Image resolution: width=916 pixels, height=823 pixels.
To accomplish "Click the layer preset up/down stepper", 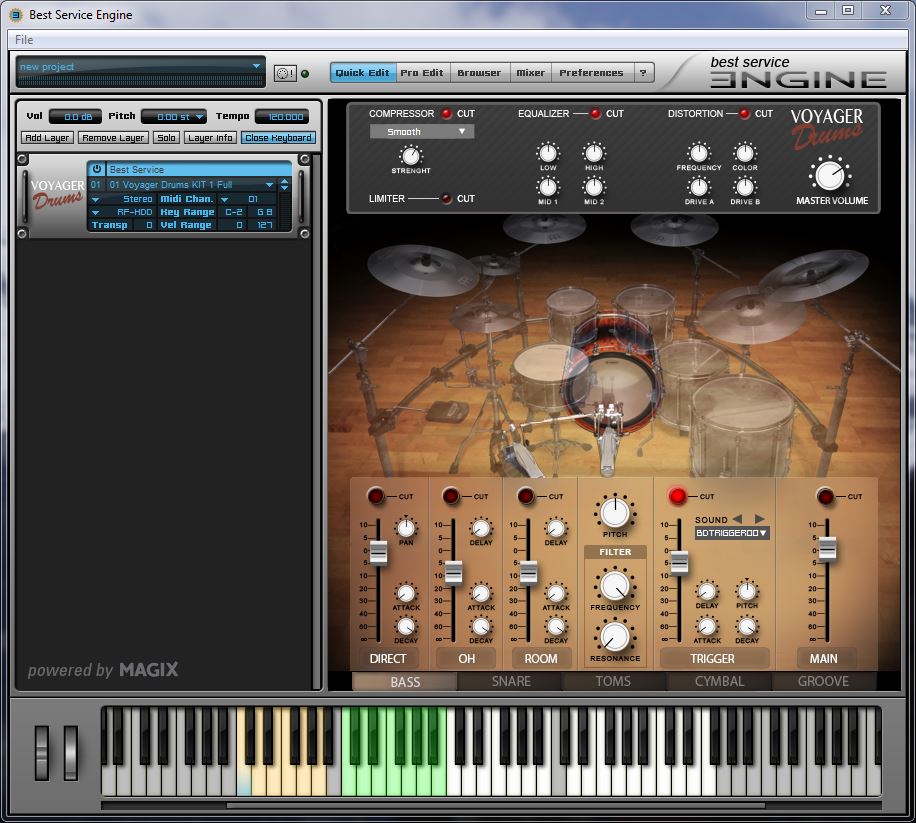I will pyautogui.click(x=284, y=184).
